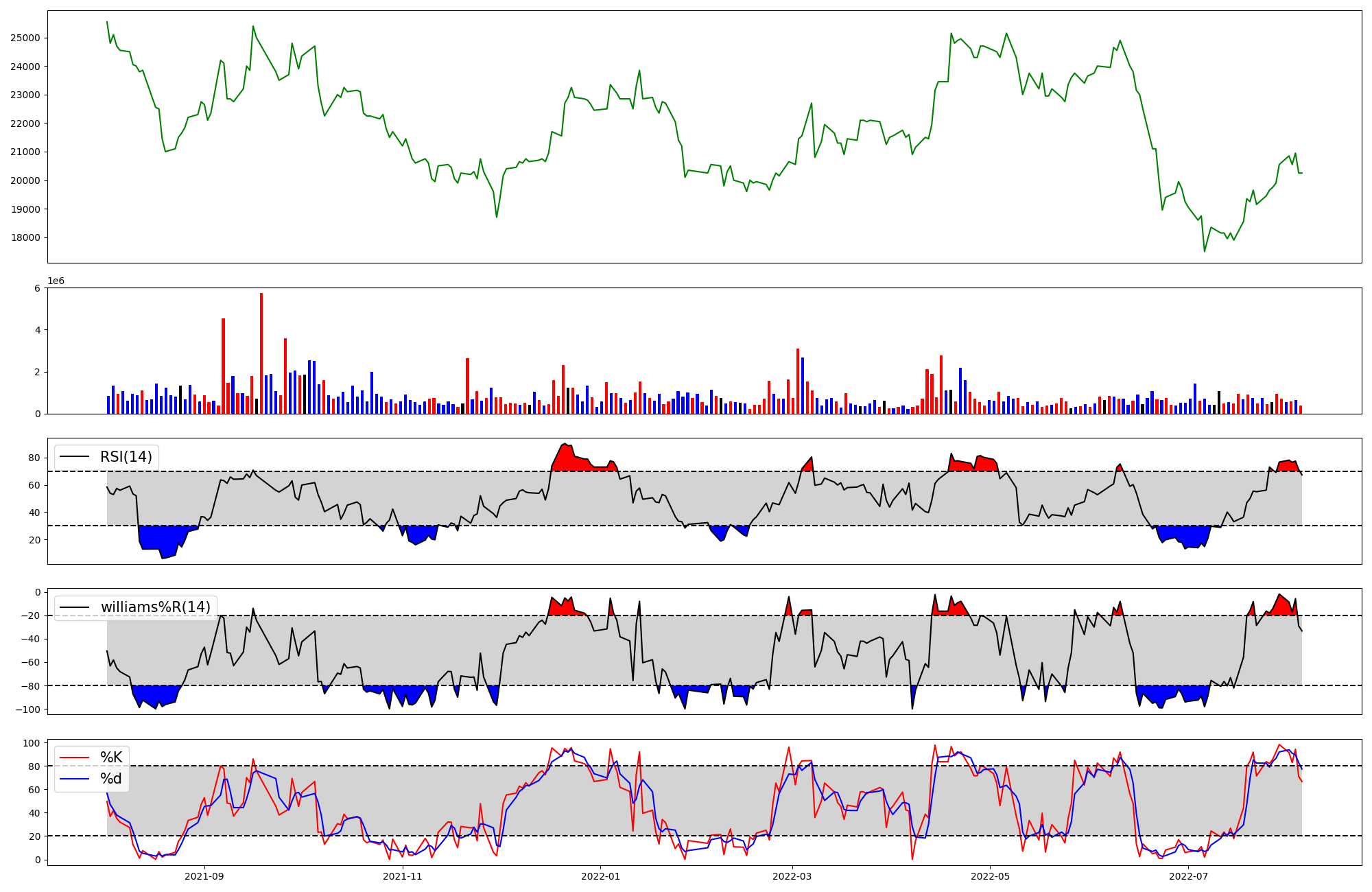The width and height of the screenshot is (1372, 892).
Task: Click the black line sample in RSI legend
Action: click(x=75, y=457)
